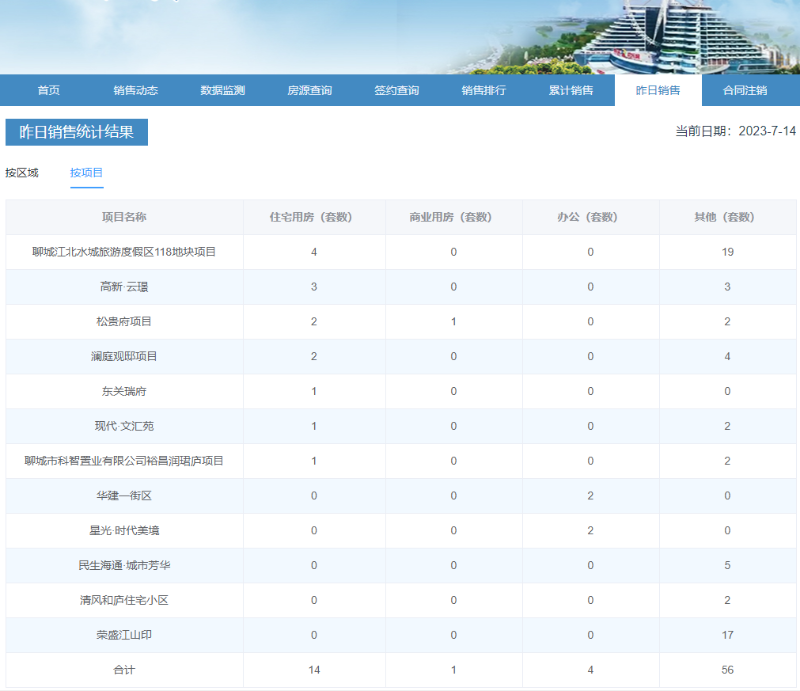Select the active 昨日销售 tab

[x=657, y=90]
